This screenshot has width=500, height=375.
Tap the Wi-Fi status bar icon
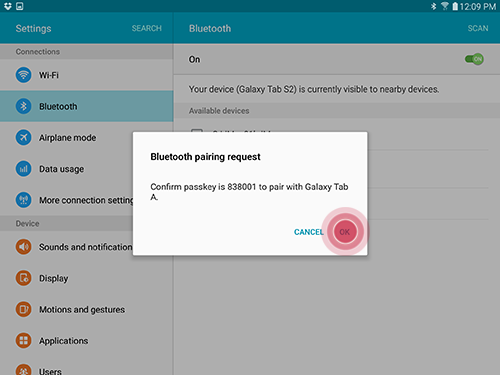pyautogui.click(x=445, y=6)
